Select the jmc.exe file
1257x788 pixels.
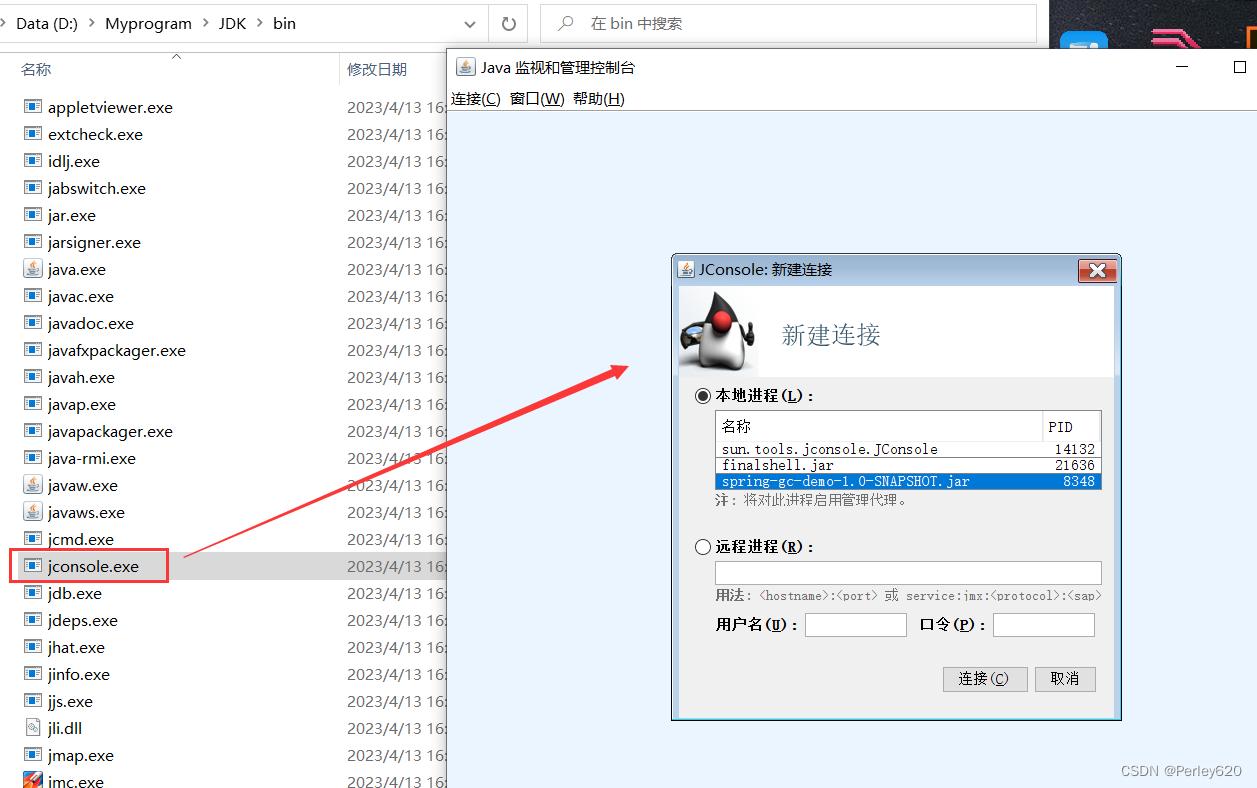76,780
